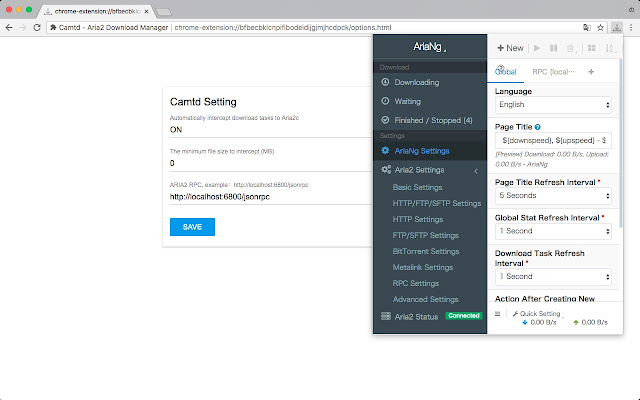This screenshot has width=640, height=400.
Task: Open a new browser tab
Action: pos(164,12)
